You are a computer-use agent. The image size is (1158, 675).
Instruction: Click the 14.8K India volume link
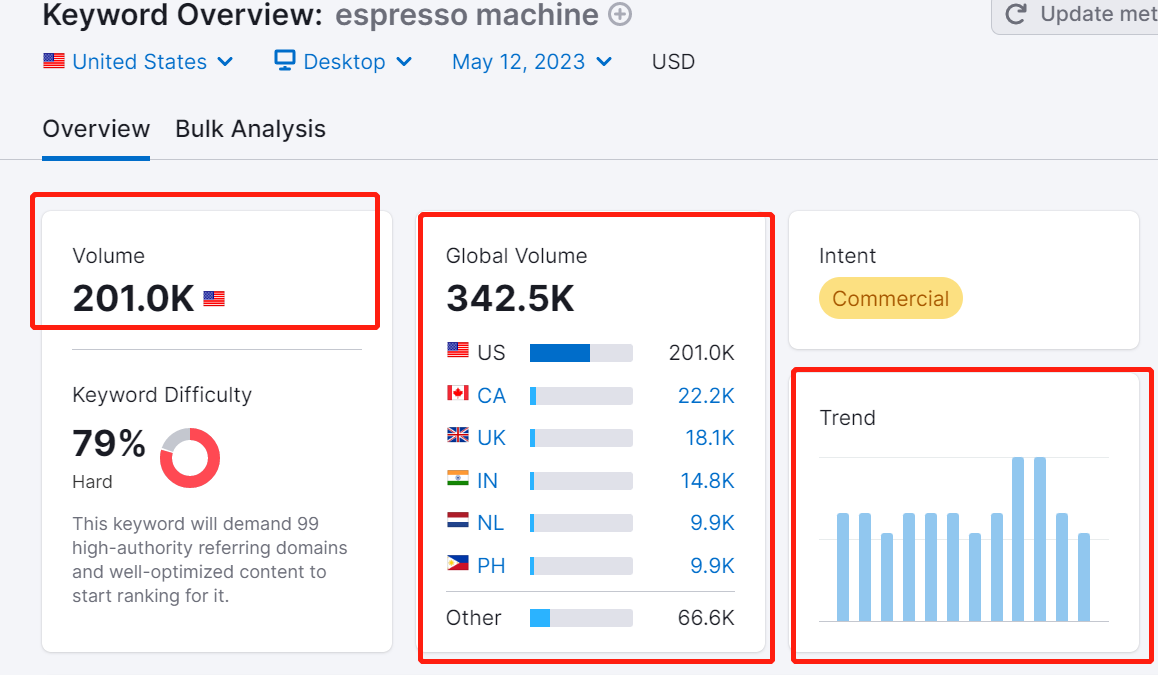[x=707, y=481]
